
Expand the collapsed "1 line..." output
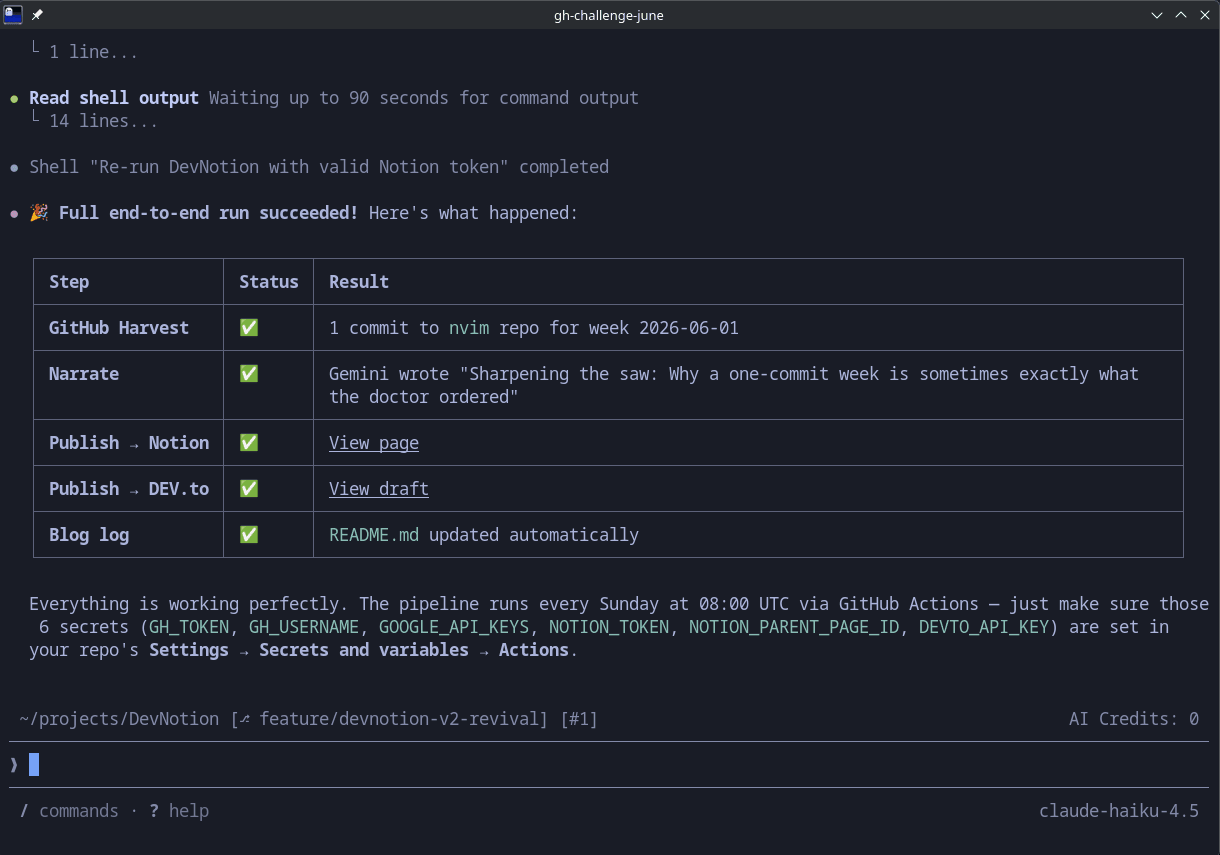[x=93, y=52]
